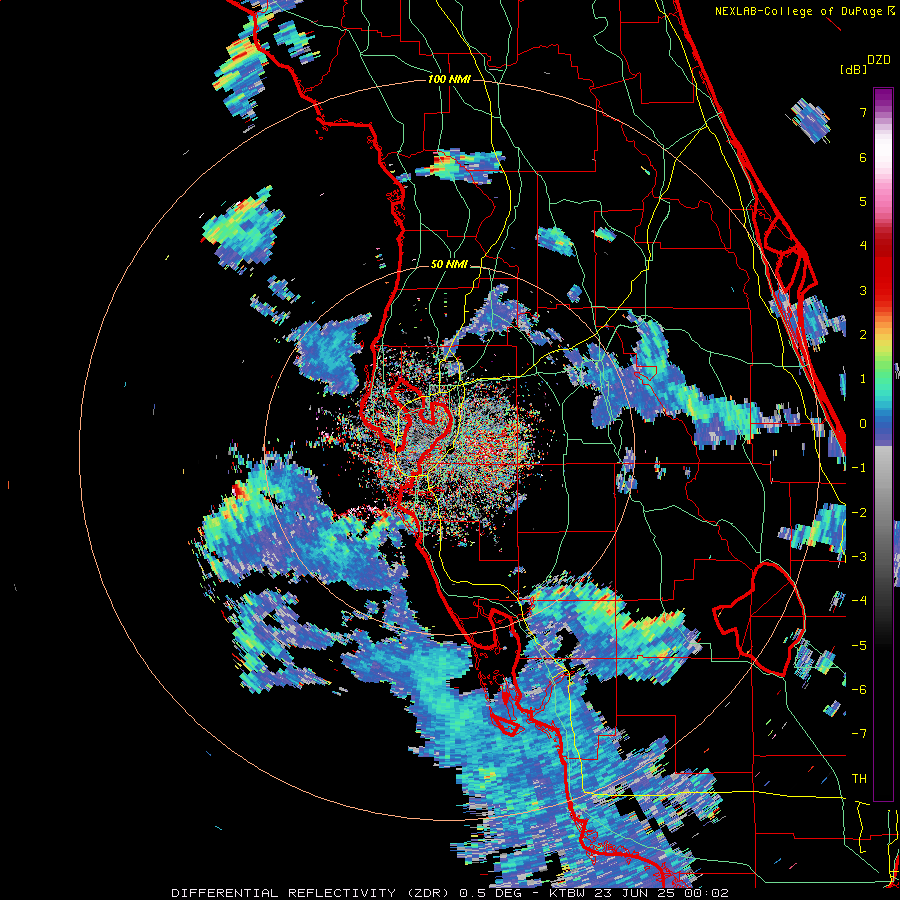Click the TH threshold label on legend
The height and width of the screenshot is (900, 900).
point(859,778)
